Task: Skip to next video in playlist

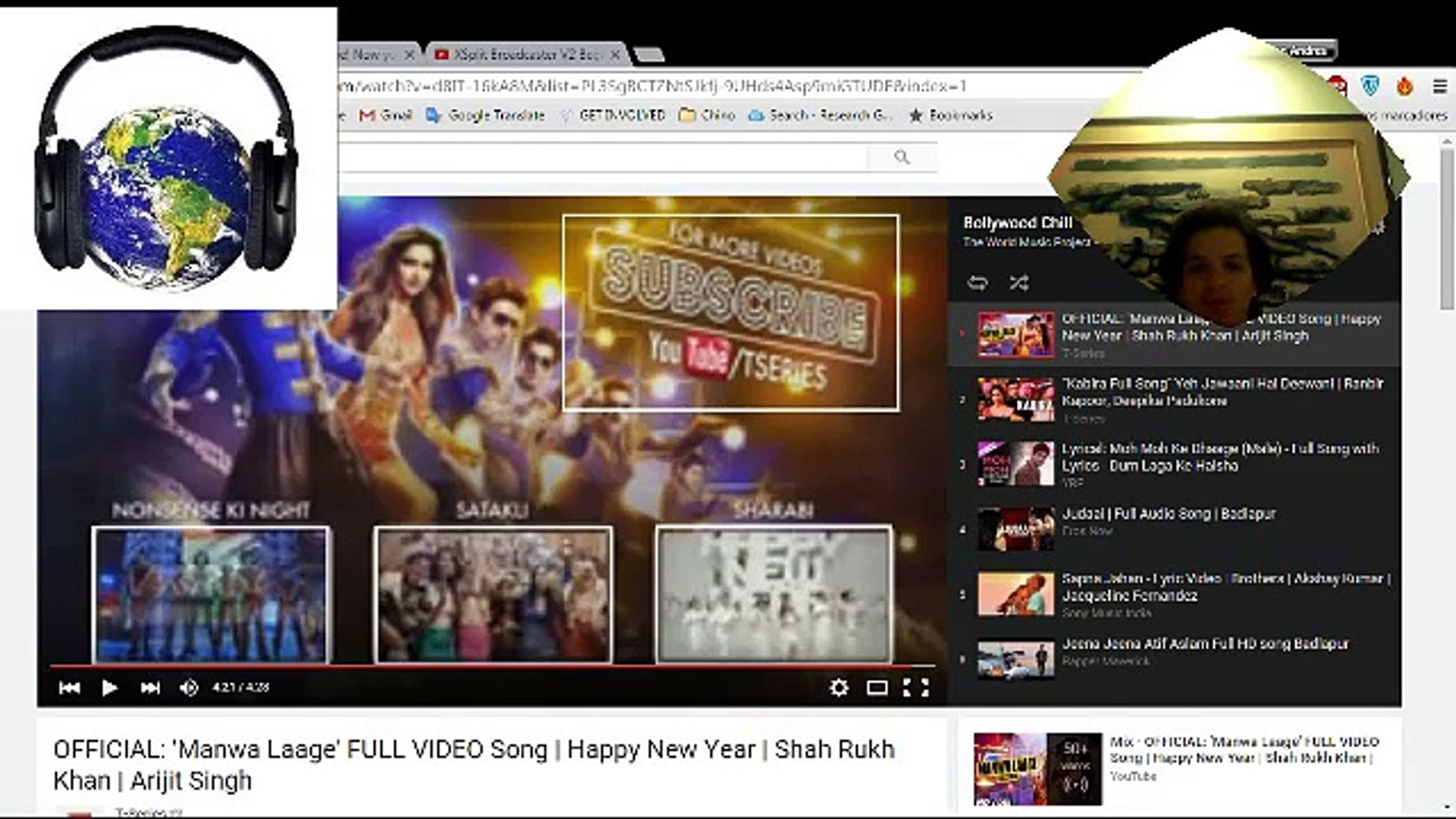Action: [150, 688]
